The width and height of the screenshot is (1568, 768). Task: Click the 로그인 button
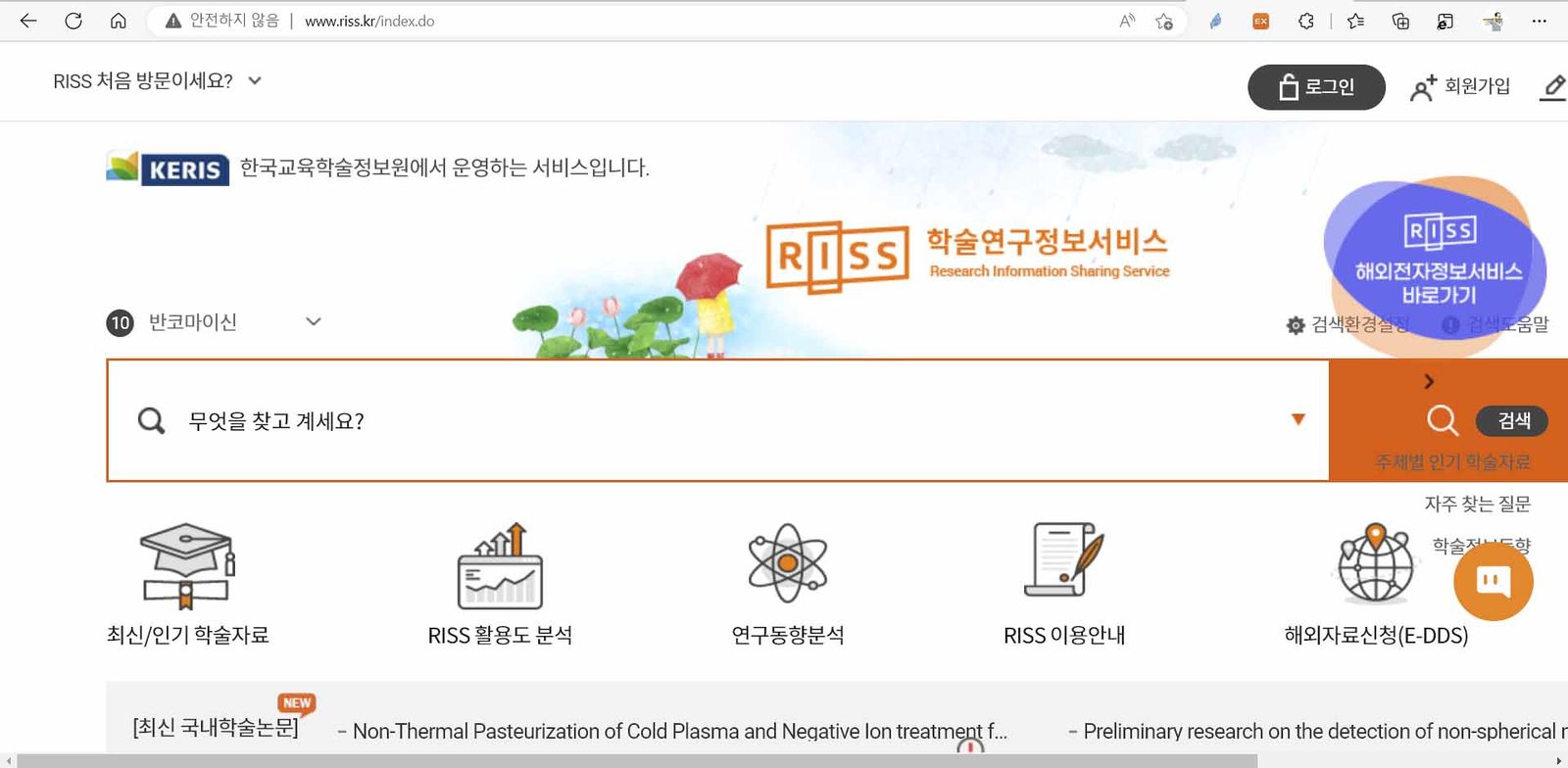[x=1315, y=87]
